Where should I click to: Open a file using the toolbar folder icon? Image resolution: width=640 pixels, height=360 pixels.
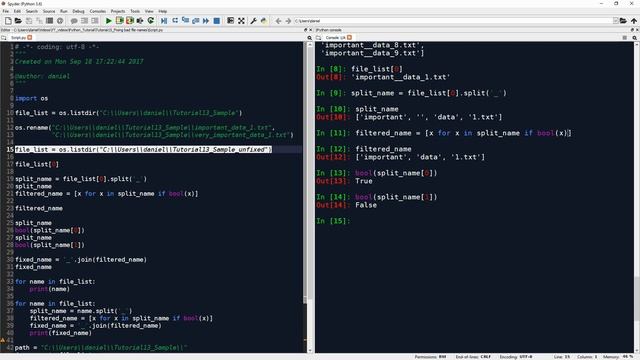[18, 20]
